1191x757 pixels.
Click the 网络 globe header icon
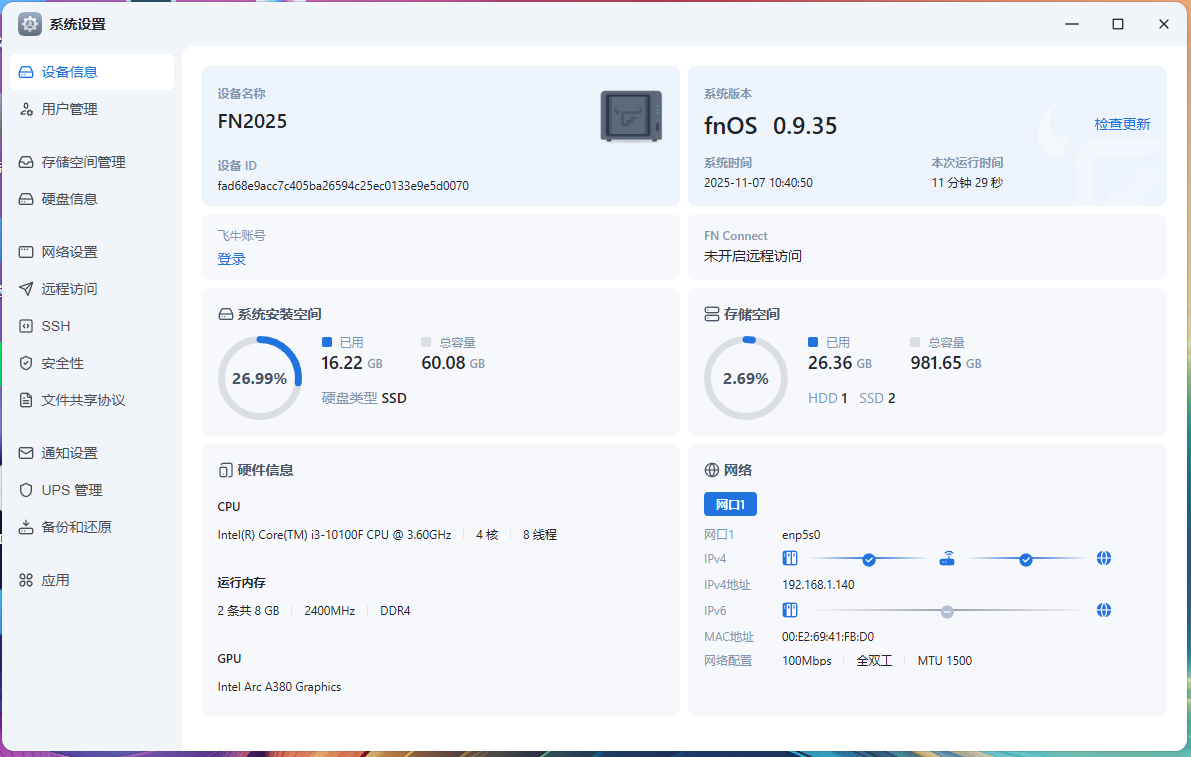click(712, 470)
